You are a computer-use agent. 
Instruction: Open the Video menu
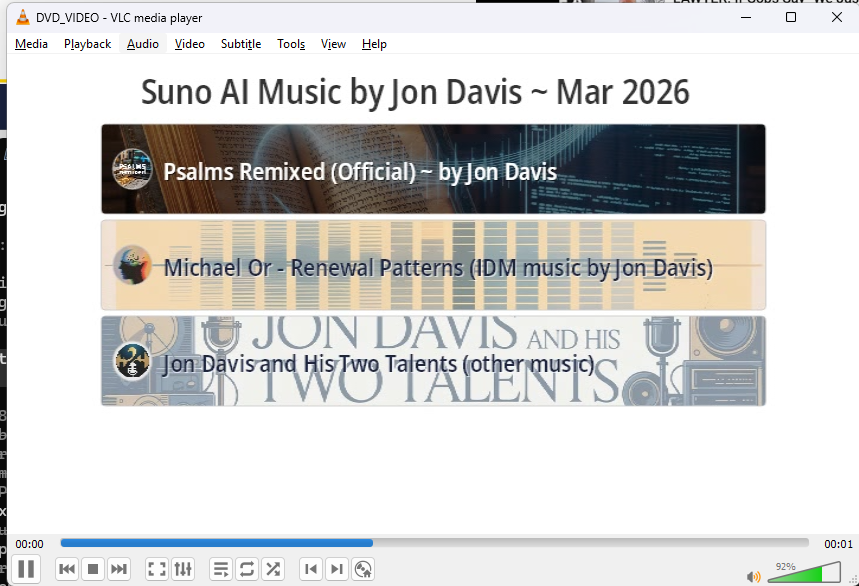[189, 44]
